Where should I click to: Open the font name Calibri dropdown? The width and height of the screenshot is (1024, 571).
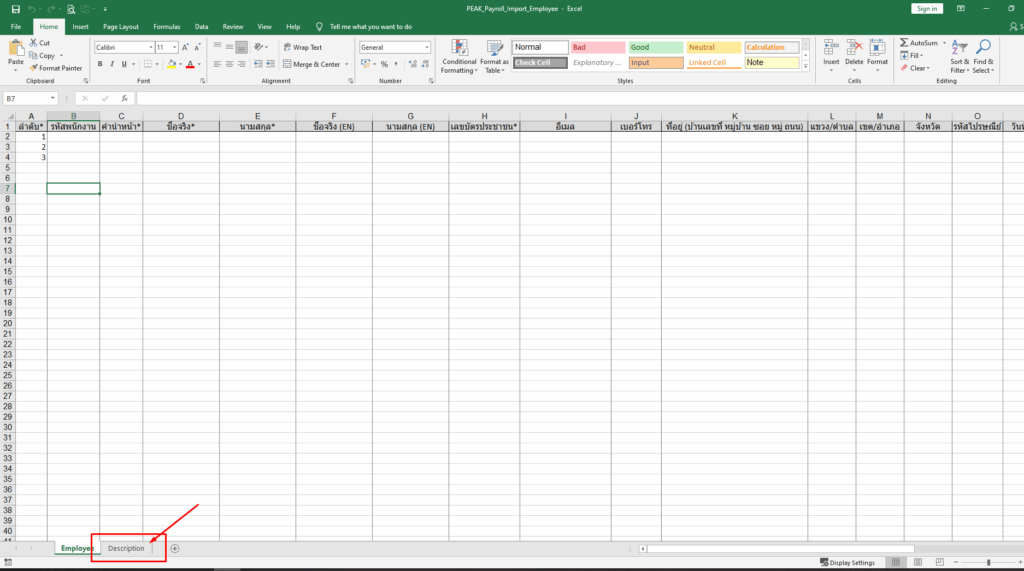pyautogui.click(x=151, y=48)
